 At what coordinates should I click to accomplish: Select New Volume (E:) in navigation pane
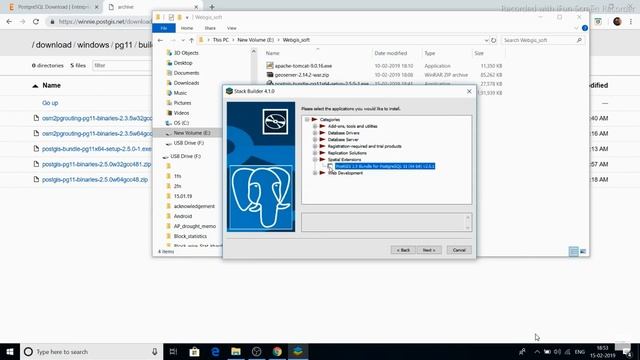tap(191, 133)
